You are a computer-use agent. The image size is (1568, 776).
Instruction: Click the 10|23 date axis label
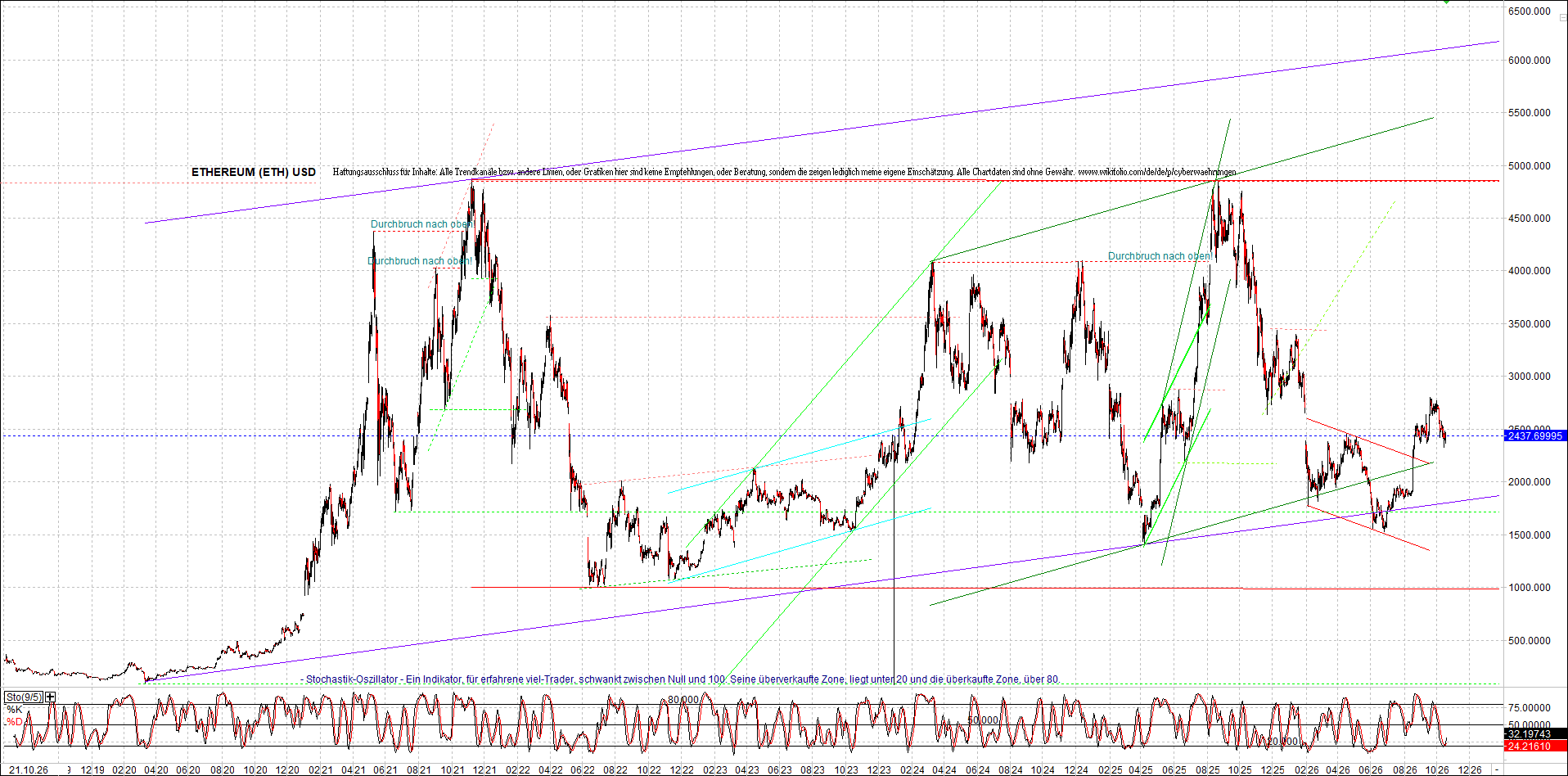click(846, 770)
